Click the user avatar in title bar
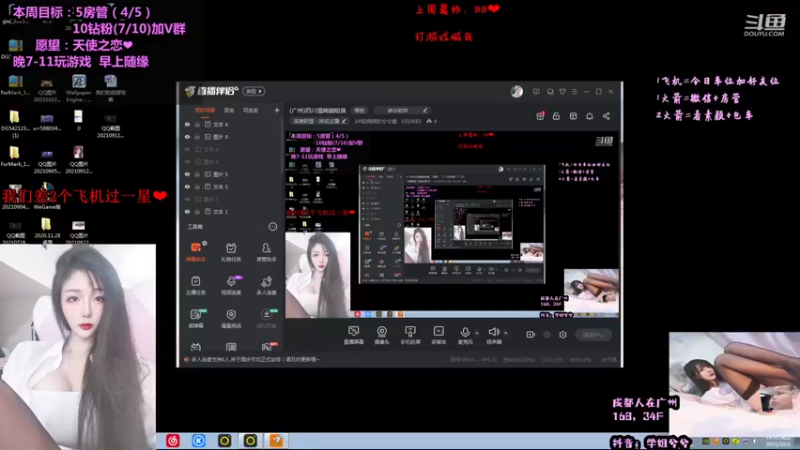The width and height of the screenshot is (800, 450). pos(517,91)
